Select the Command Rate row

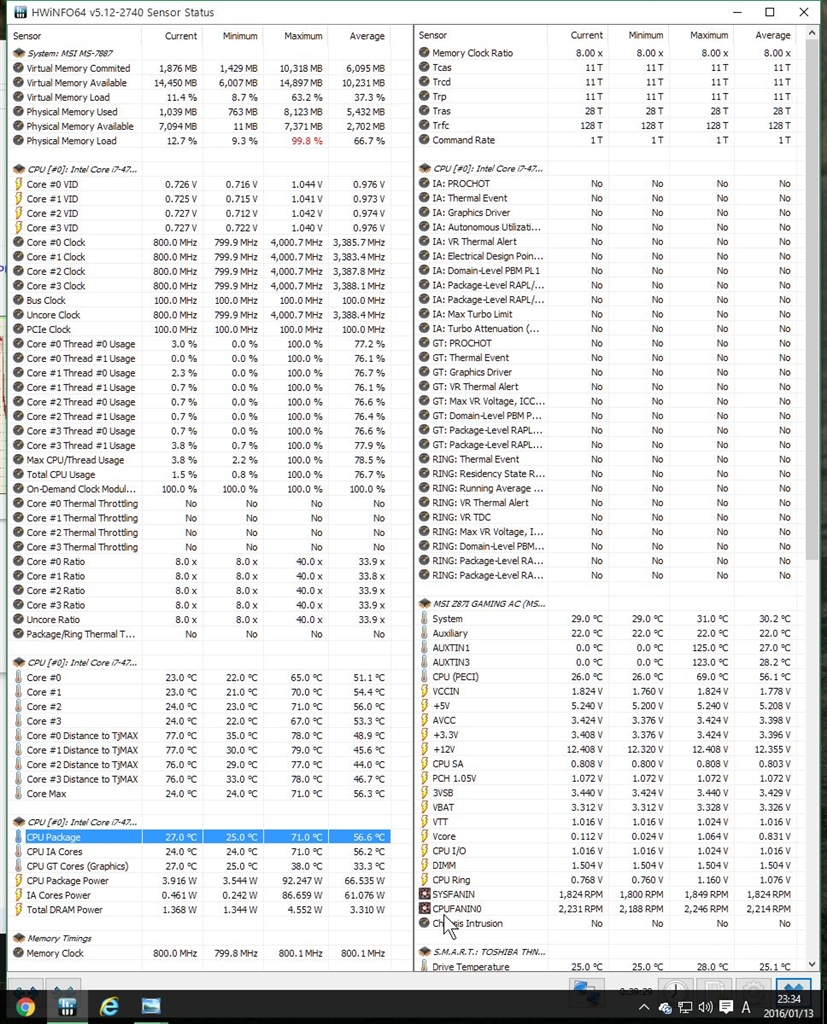[x=606, y=140]
